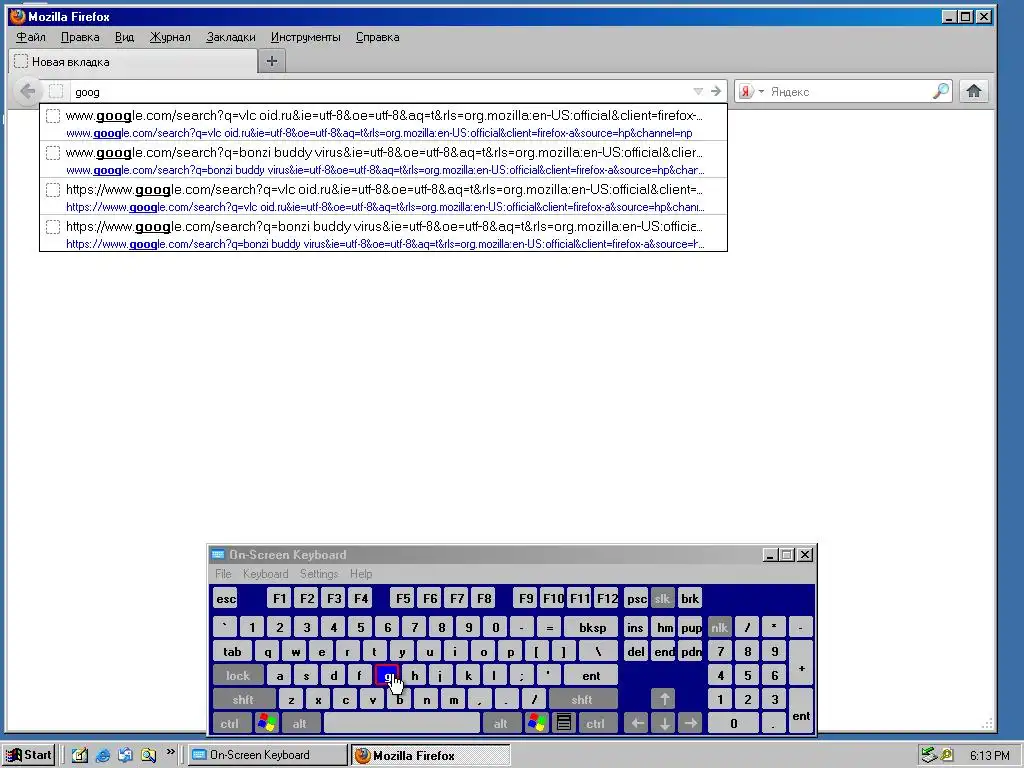Click the left Windows key on On-Screen Keyboard
1024x768 pixels.
[x=267, y=723]
